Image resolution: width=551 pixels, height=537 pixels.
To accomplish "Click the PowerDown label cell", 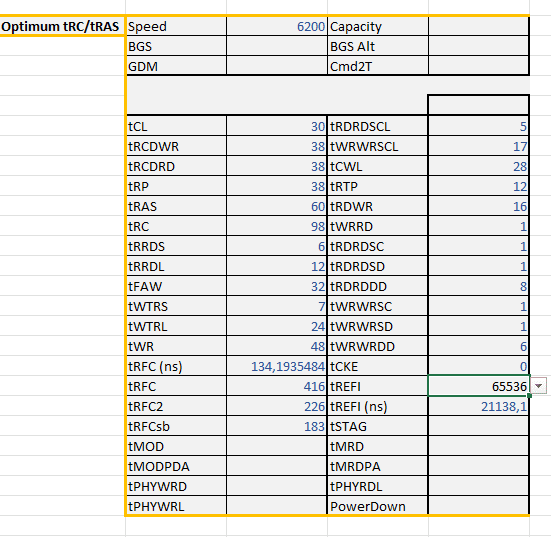I will (378, 506).
